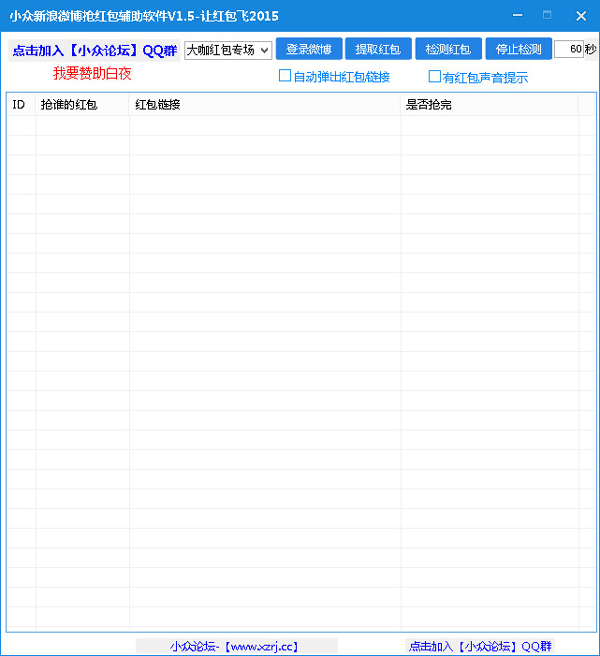Viewport: 600px width, 656px height.
Task: Minimize the application window
Action: click(516, 15)
